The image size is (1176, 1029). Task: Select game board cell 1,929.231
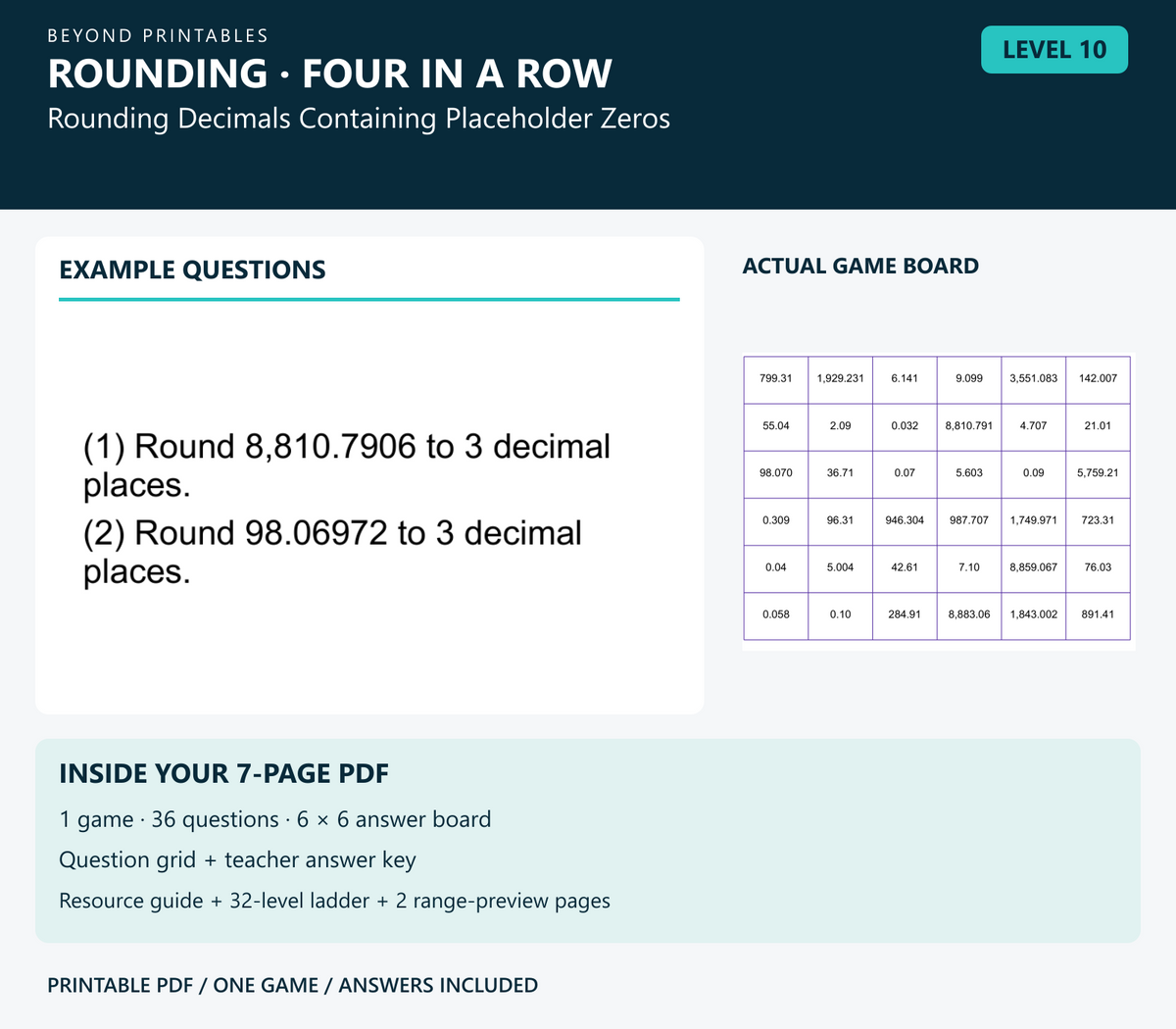pyautogui.click(x=840, y=378)
